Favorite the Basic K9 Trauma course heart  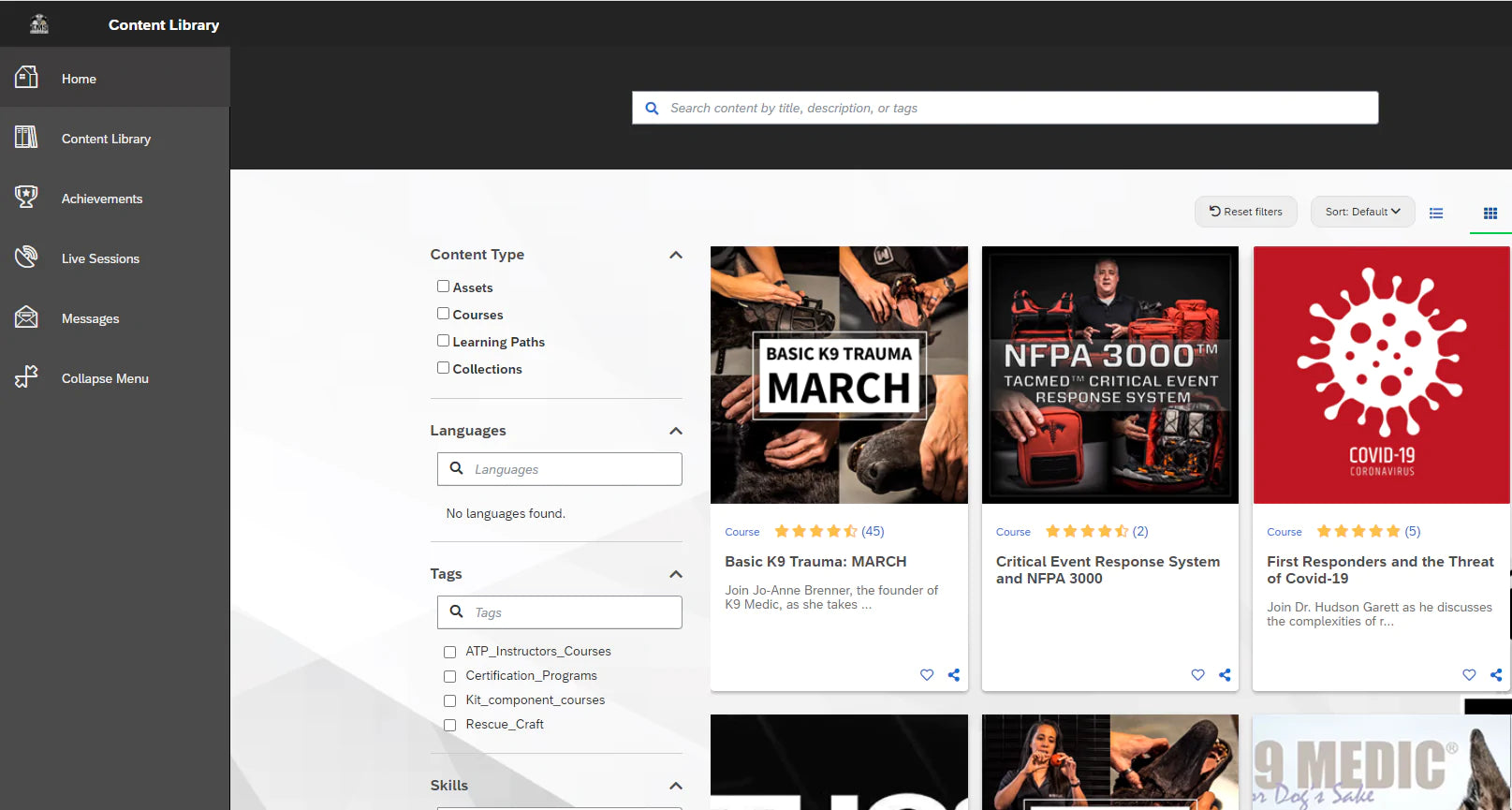pyautogui.click(x=926, y=675)
